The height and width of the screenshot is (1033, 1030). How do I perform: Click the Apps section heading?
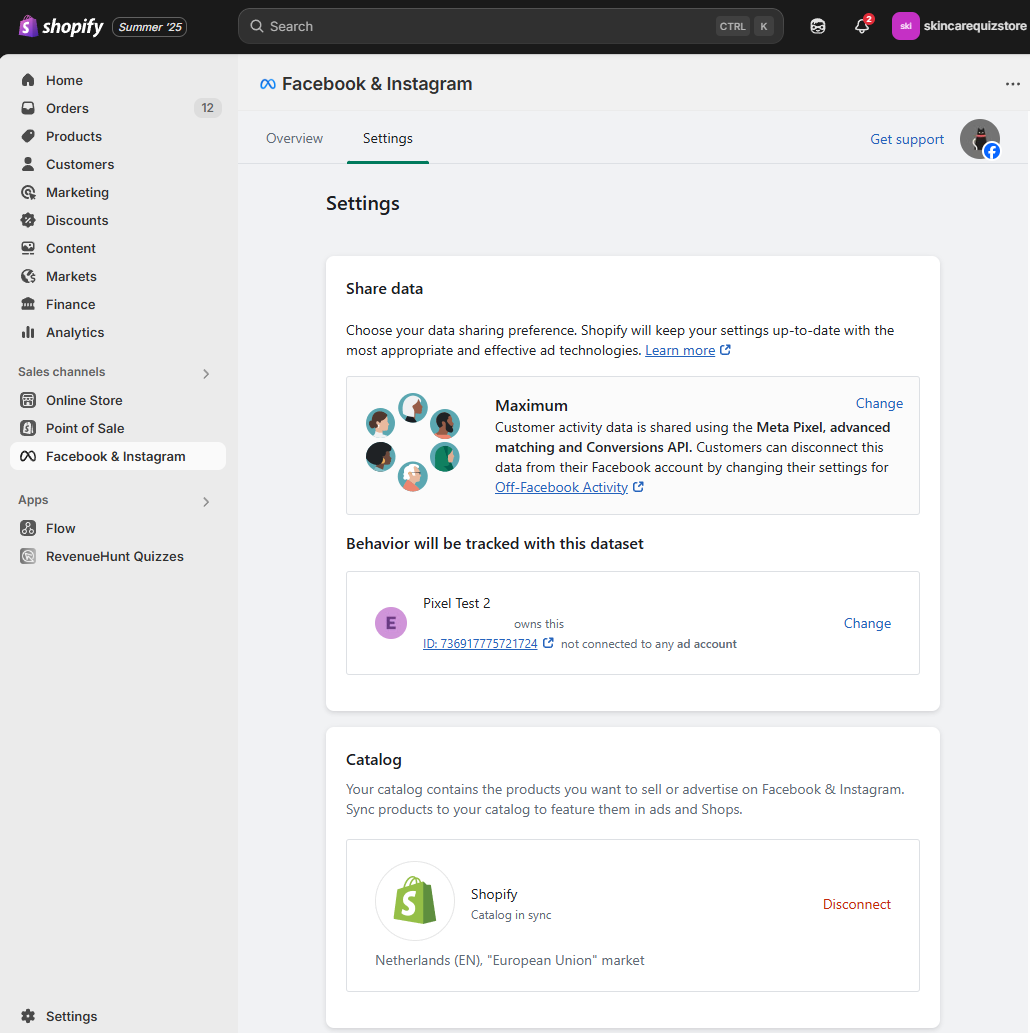pos(33,500)
